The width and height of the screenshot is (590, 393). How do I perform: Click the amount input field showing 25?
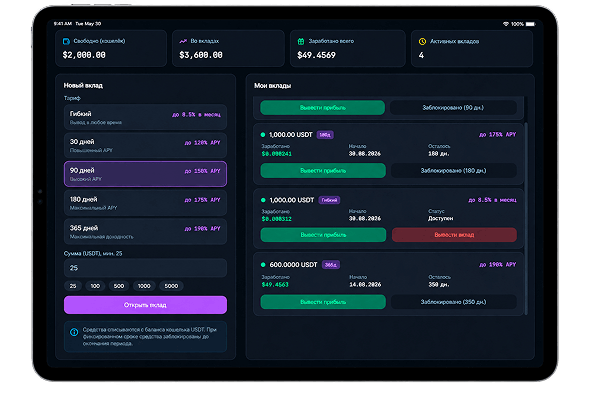tap(145, 268)
